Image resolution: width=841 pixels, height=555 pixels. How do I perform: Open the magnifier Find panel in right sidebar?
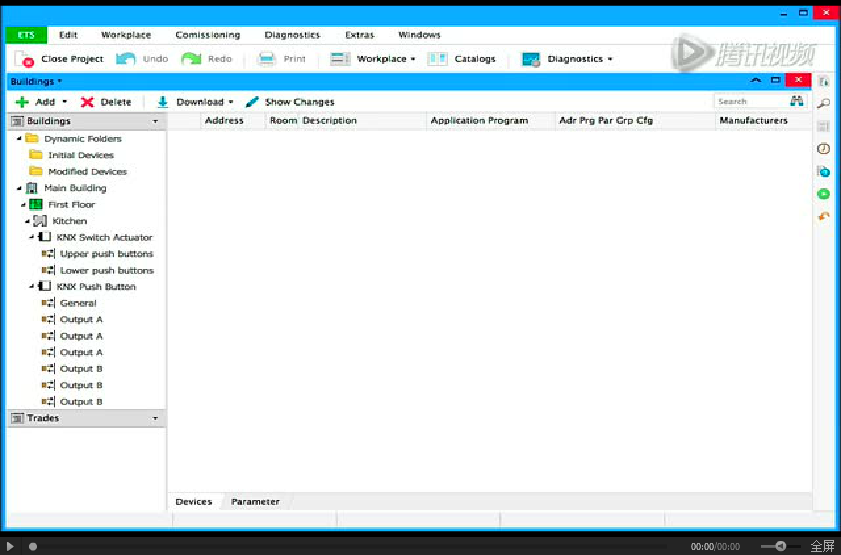coord(823,104)
